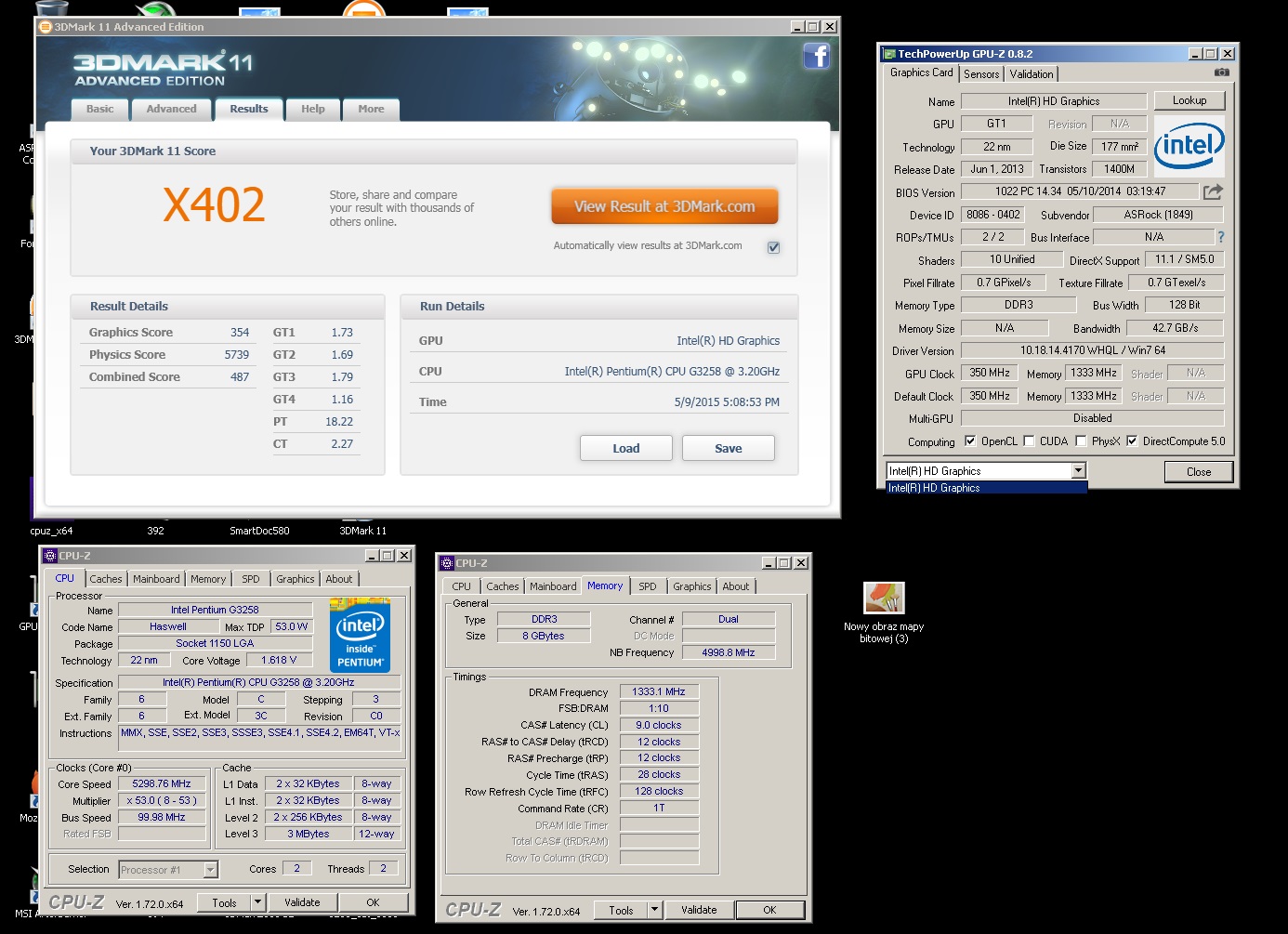Click the Core Speed value '5298.76 MHz' in CPU-Z

162,783
